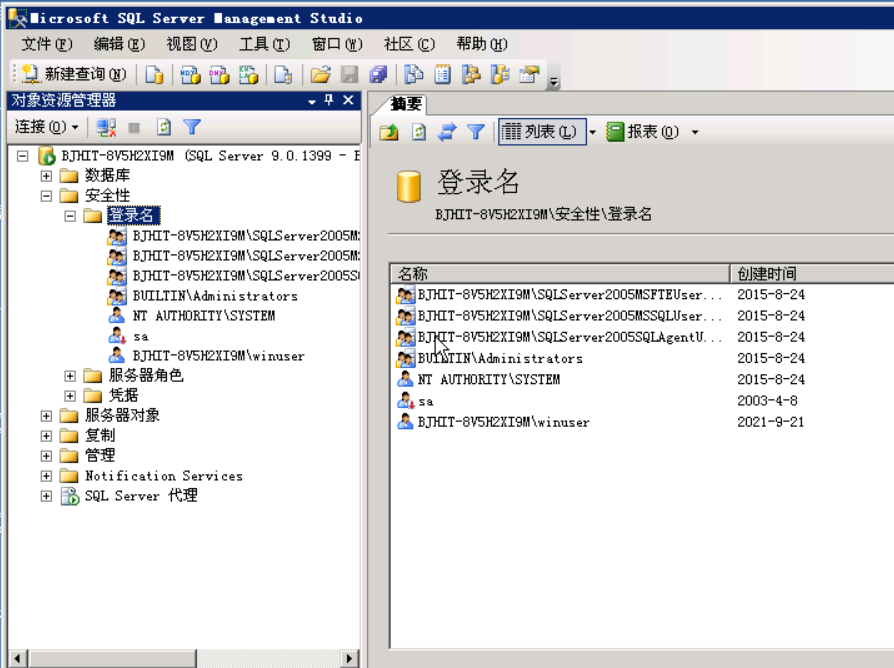Sort by the Name (名称) column header

(x=560, y=274)
